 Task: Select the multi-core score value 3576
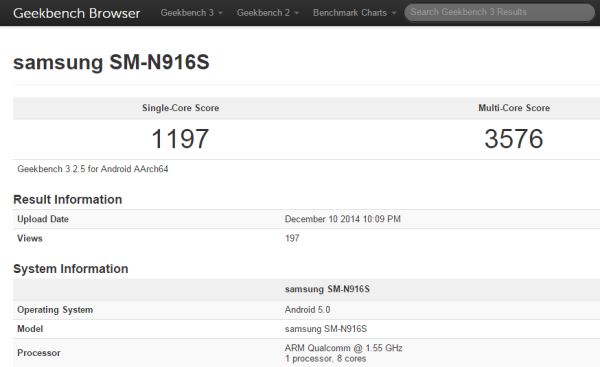tap(514, 139)
